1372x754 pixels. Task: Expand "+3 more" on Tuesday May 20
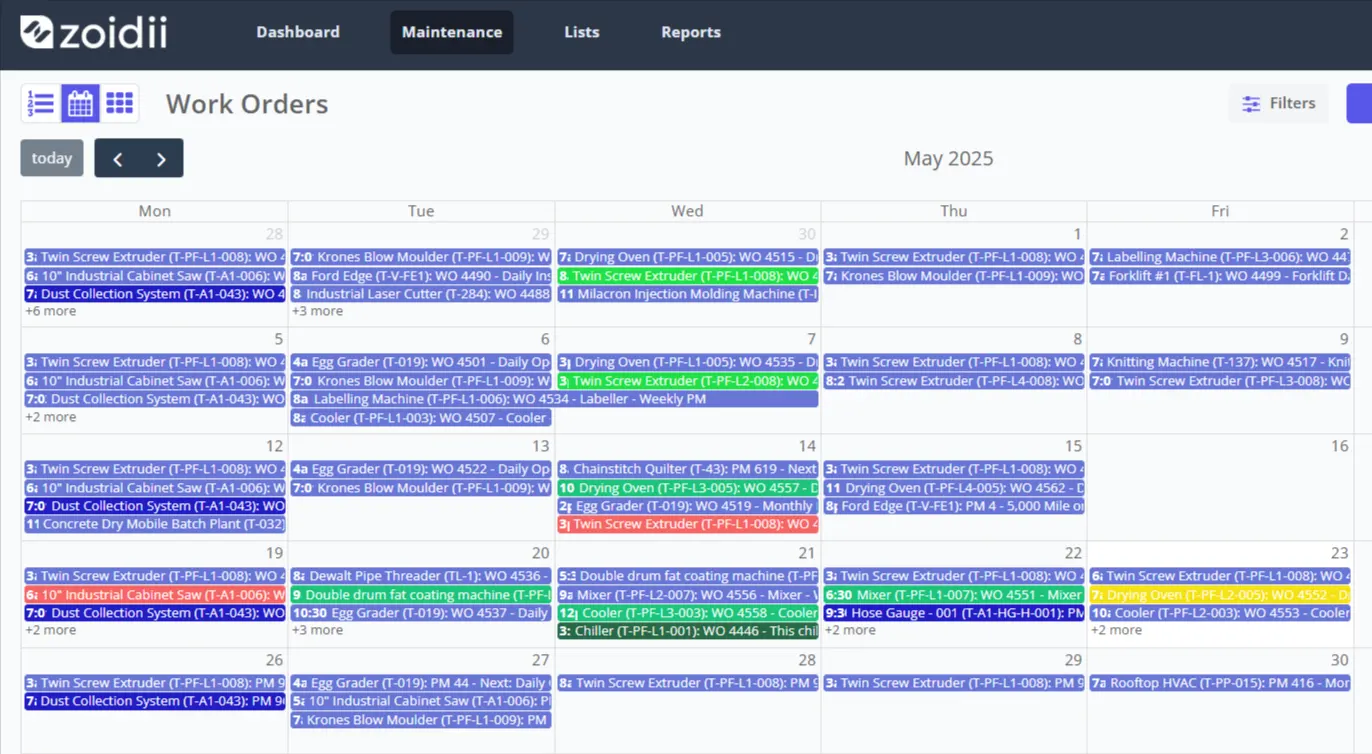coord(317,630)
